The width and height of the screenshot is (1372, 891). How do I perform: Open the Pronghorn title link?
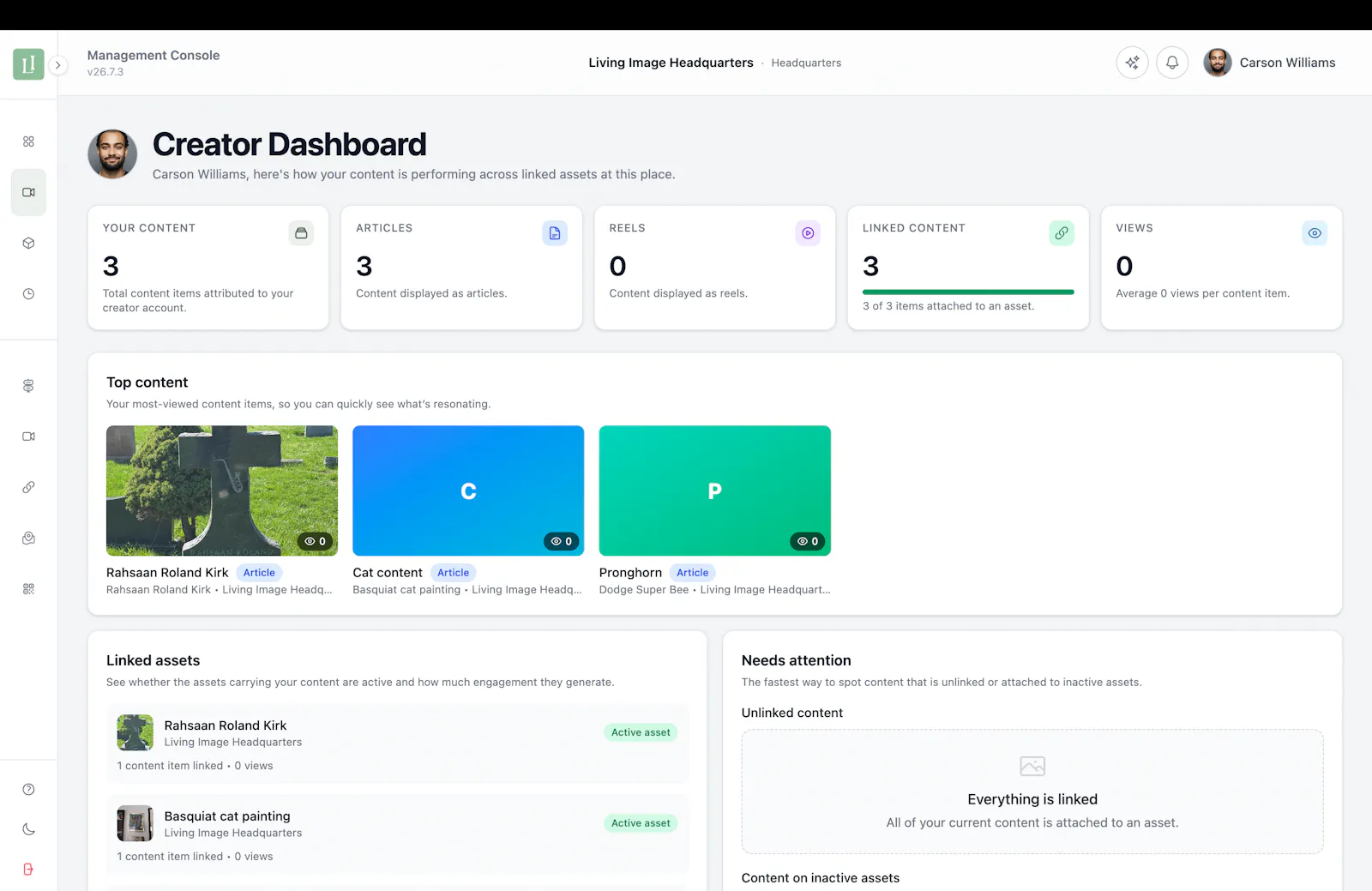[630, 573]
